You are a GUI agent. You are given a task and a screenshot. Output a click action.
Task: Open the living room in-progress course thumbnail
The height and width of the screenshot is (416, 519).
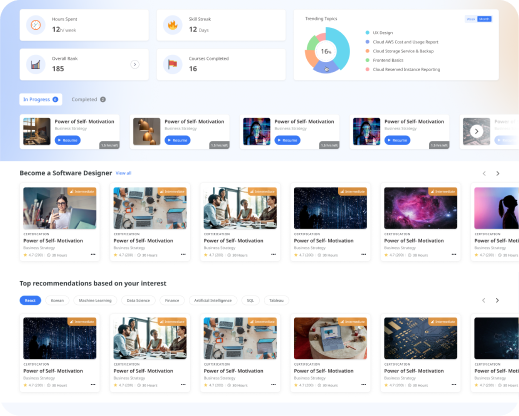pyautogui.click(x=37, y=131)
